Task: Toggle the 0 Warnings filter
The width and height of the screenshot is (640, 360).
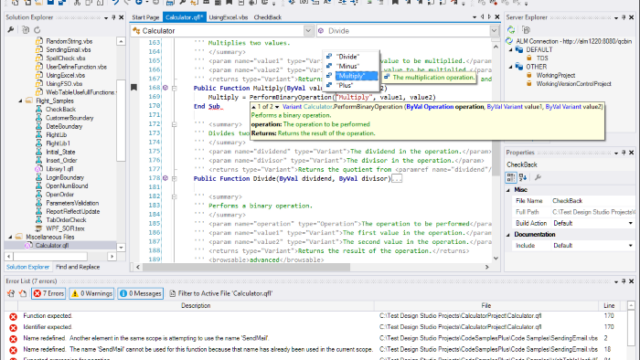Action: [x=92, y=293]
